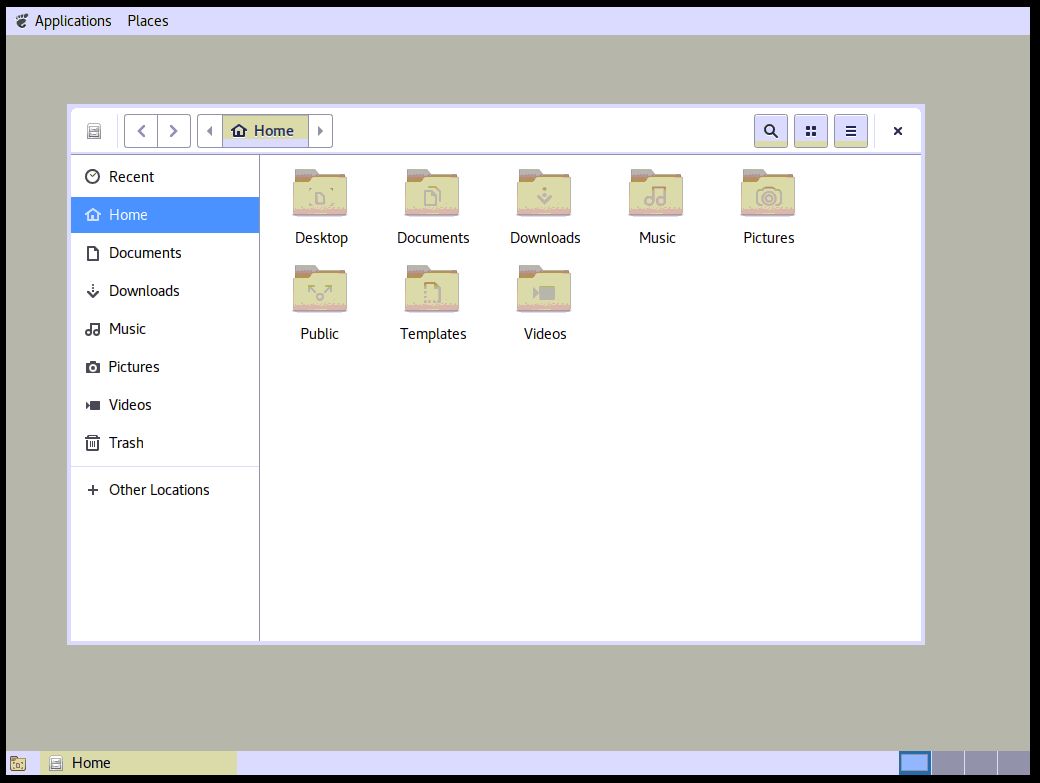Click the search magnifier button
Image resolution: width=1040 pixels, height=783 pixels.
click(x=771, y=131)
